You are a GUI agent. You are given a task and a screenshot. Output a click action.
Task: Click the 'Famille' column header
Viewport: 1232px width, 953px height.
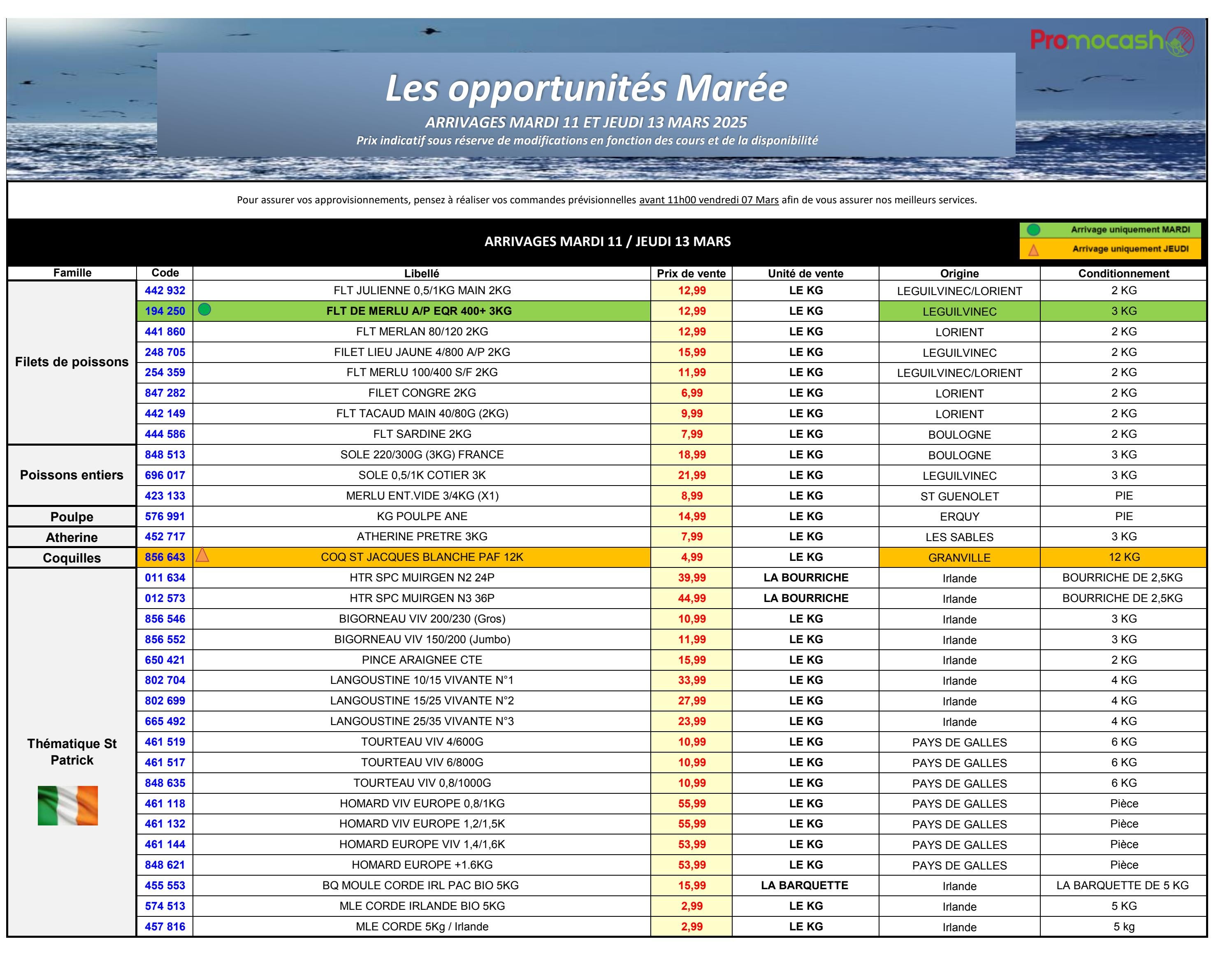pyautogui.click(x=72, y=272)
